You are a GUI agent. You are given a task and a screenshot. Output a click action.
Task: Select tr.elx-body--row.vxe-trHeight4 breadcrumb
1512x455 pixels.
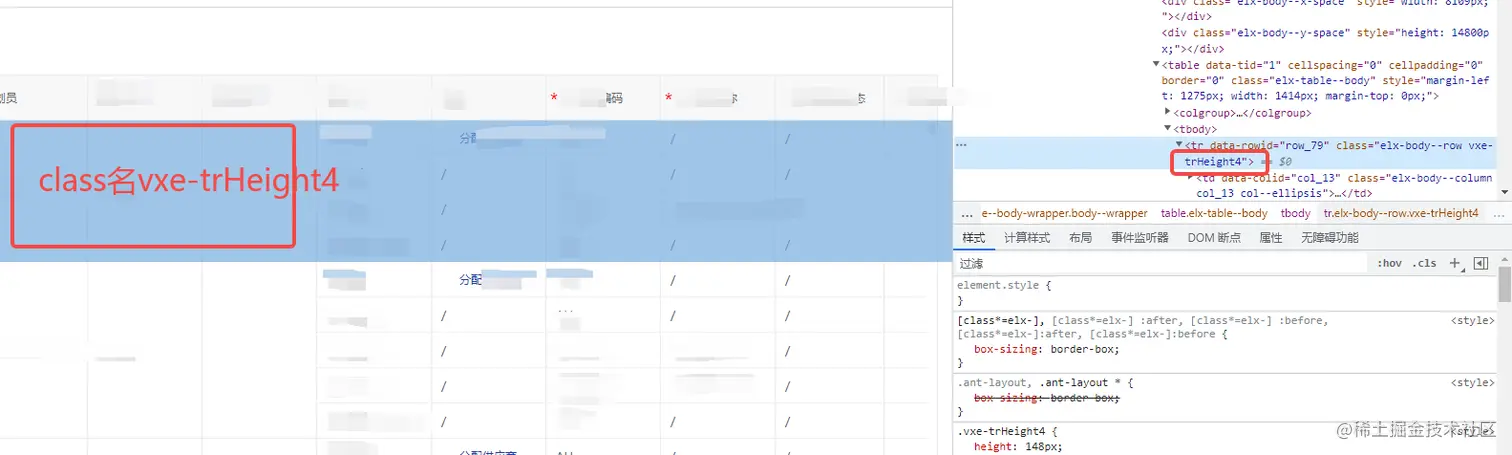tap(1401, 213)
